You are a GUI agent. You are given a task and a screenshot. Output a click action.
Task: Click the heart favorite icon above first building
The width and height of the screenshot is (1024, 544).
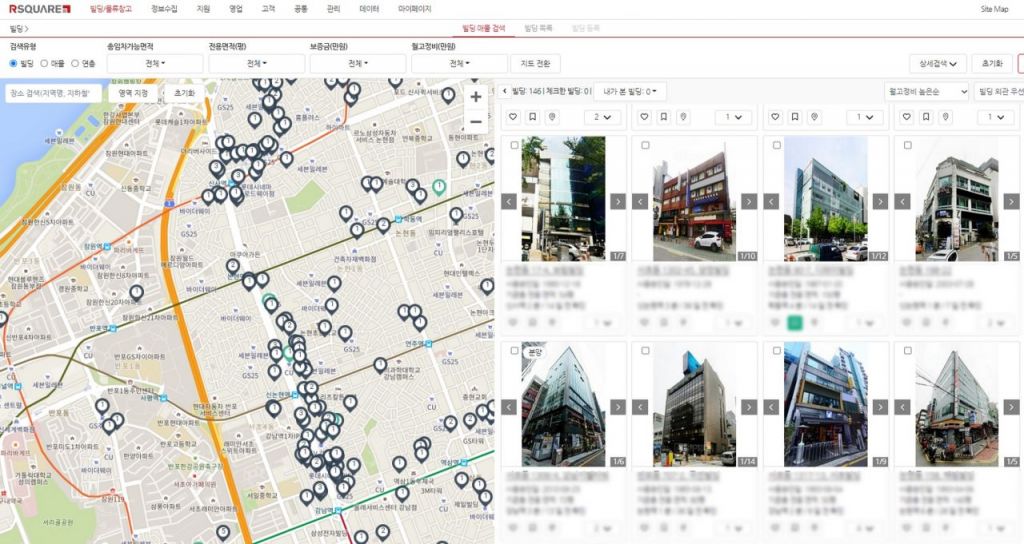[513, 117]
